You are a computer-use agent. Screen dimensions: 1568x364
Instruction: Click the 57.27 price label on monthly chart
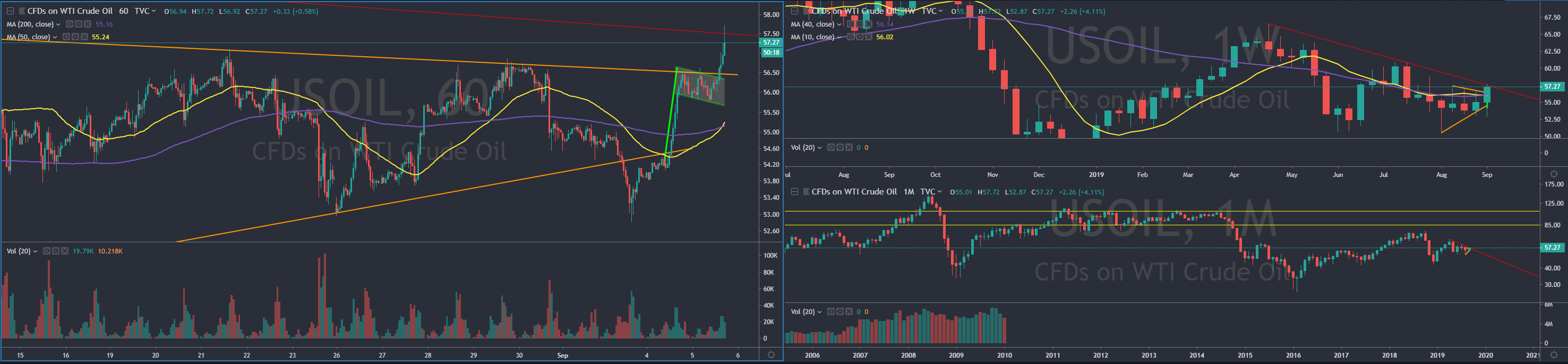1553,248
